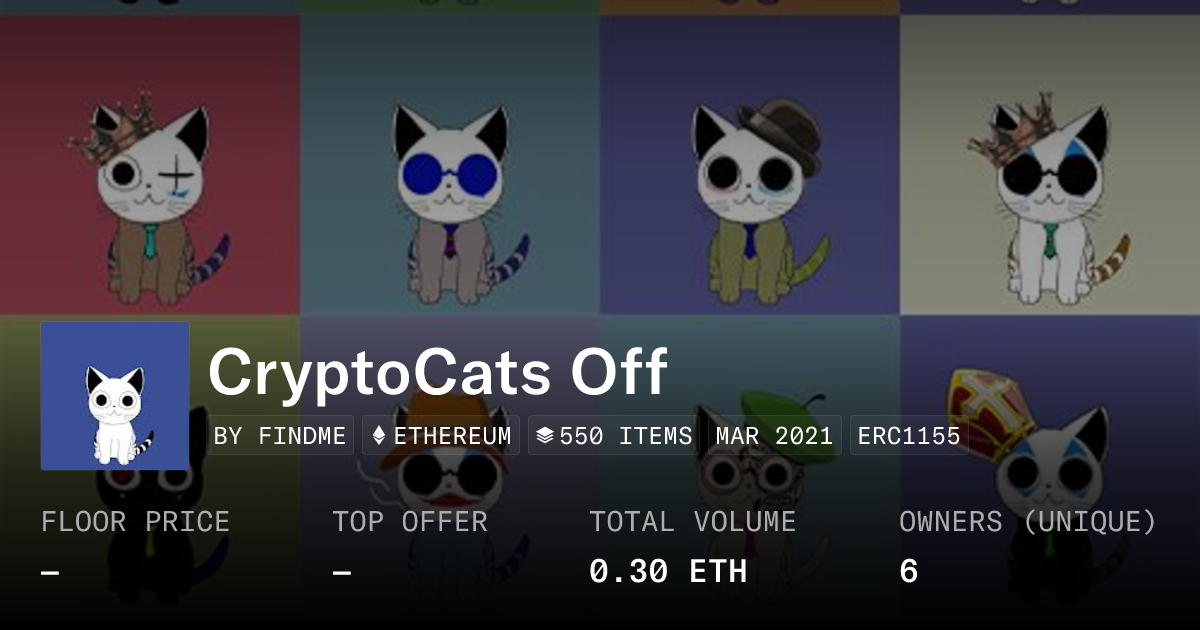The height and width of the screenshot is (630, 1200).
Task: Click the stacked layers items icon
Action: (545, 436)
